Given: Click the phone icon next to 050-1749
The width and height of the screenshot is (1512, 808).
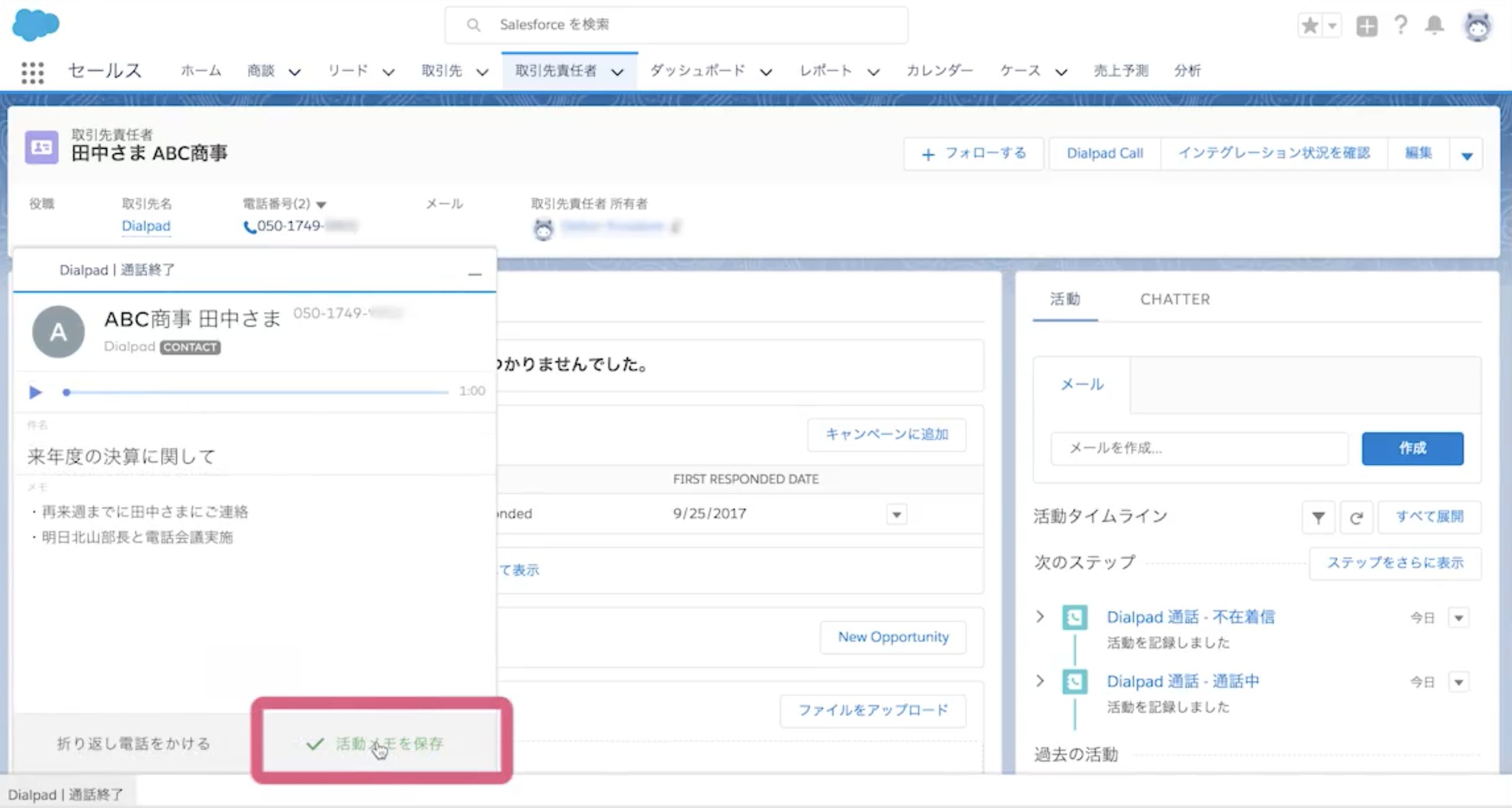Looking at the screenshot, I should 250,227.
